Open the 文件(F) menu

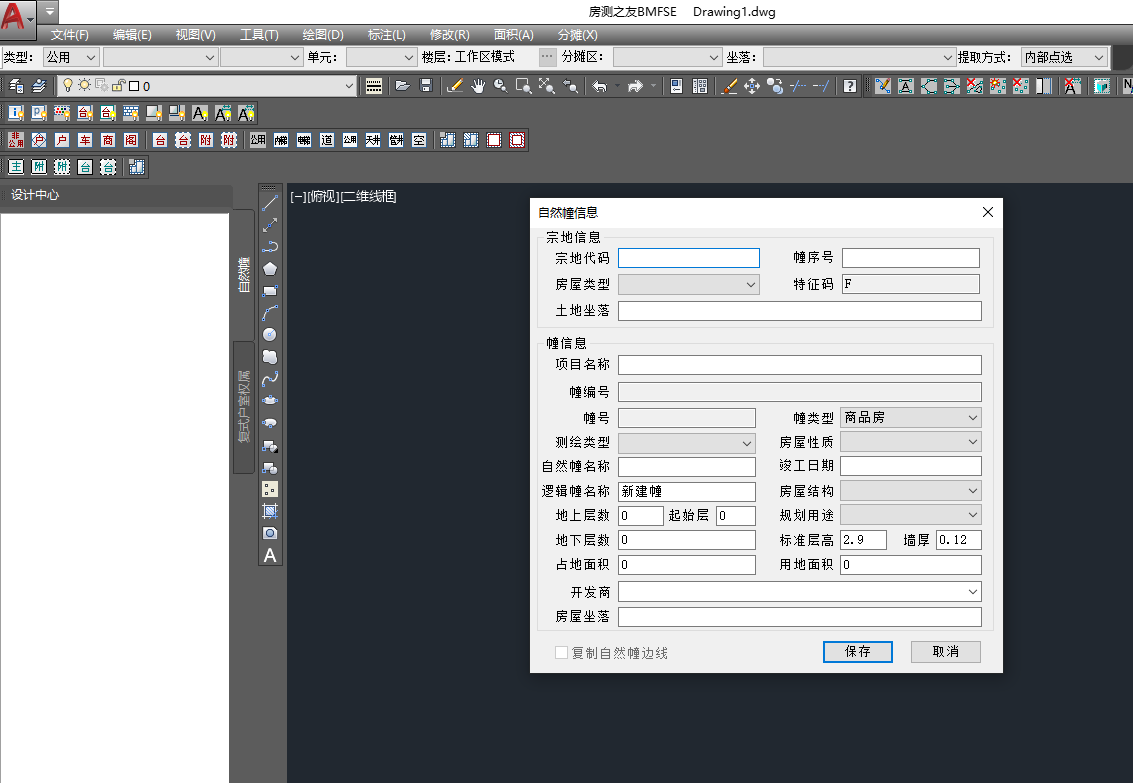point(69,35)
